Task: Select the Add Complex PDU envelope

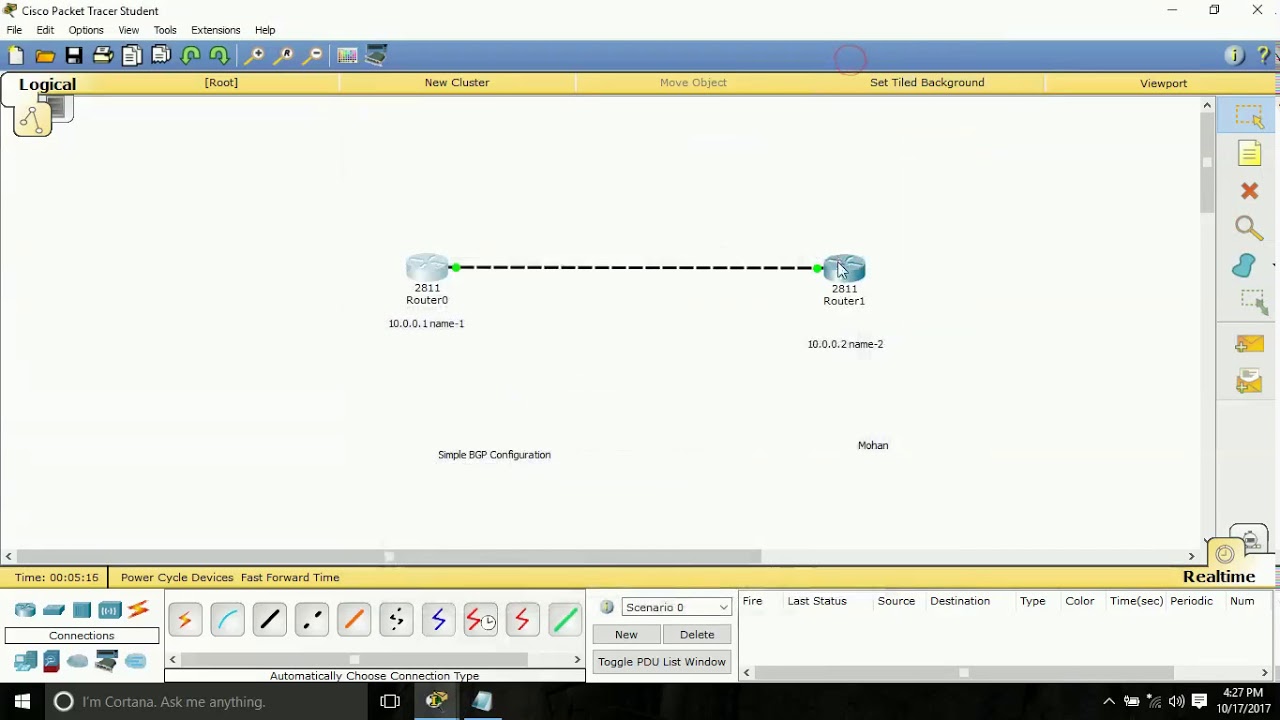Action: [1249, 381]
